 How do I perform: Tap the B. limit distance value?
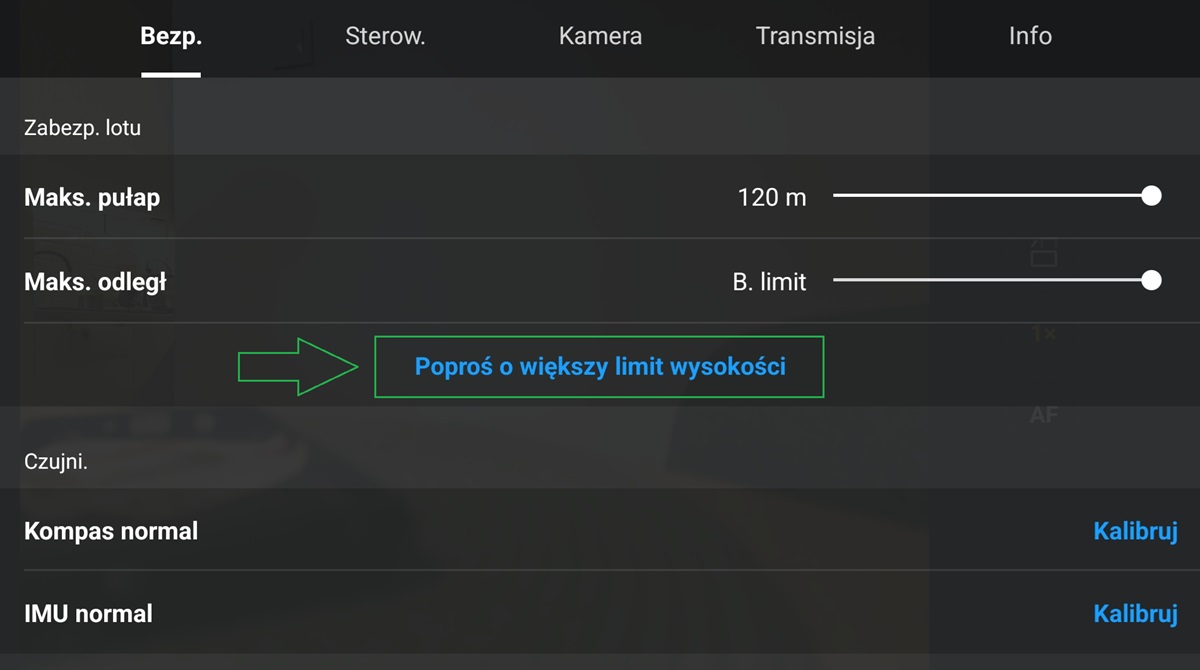point(769,282)
